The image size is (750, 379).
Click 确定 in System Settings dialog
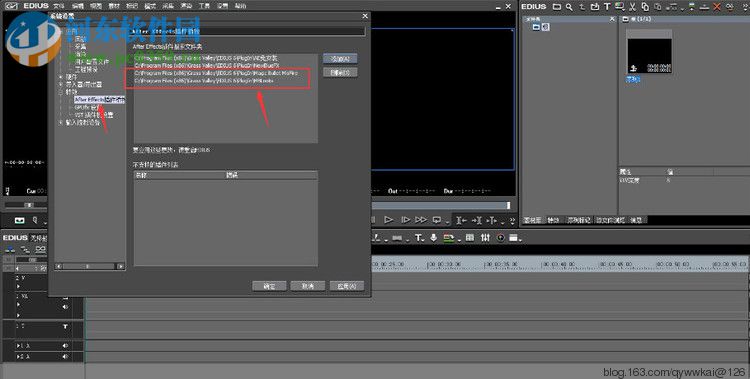click(x=269, y=286)
